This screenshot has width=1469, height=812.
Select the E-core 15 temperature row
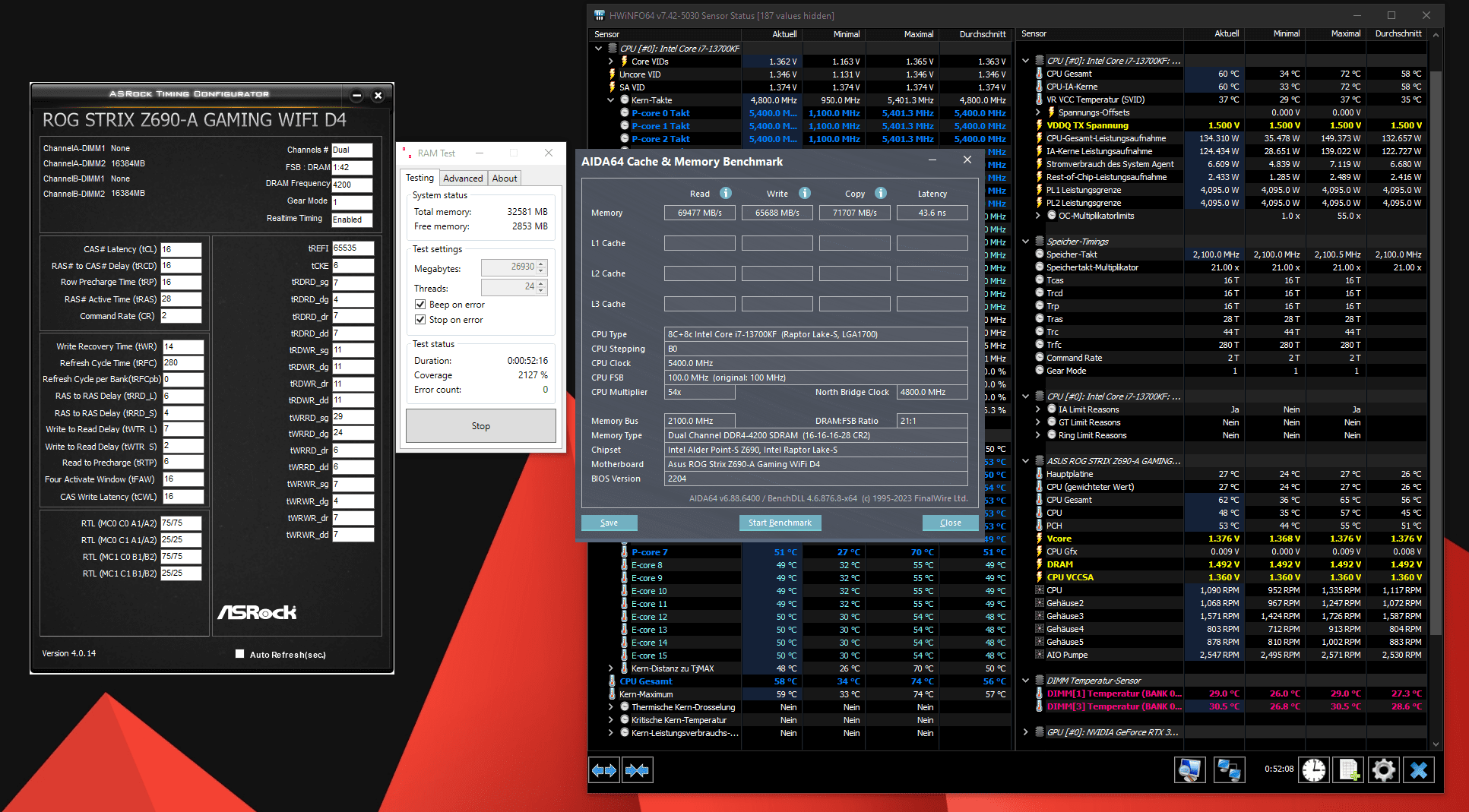tap(799, 656)
